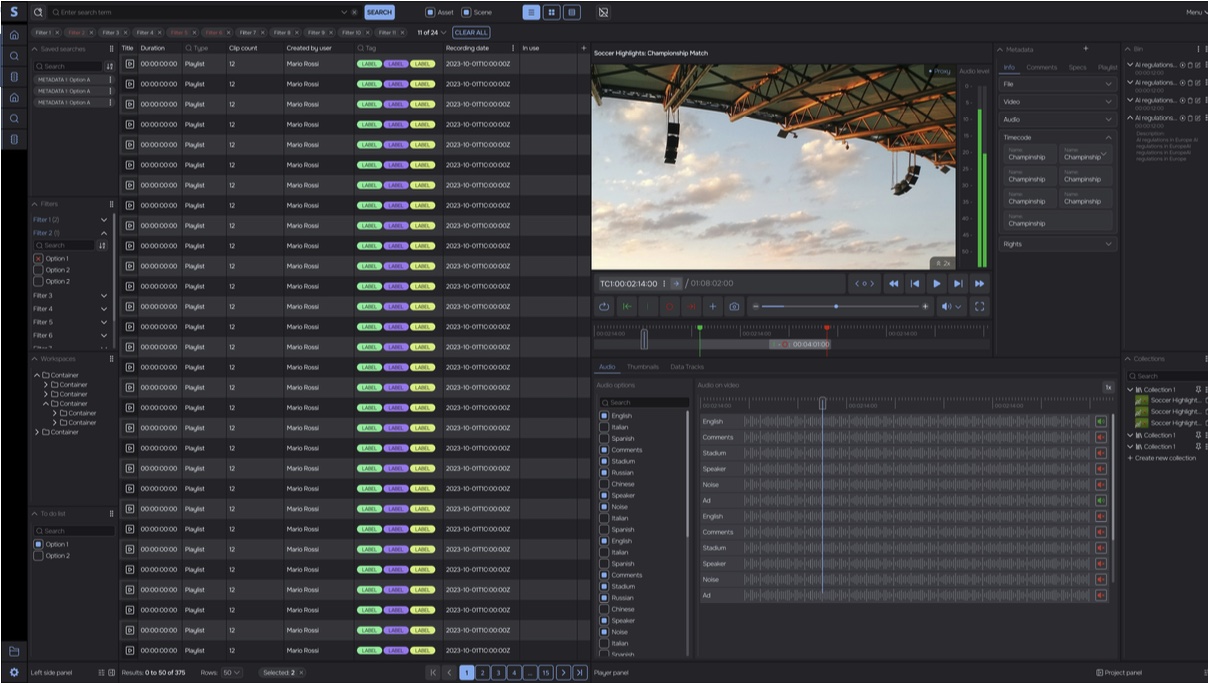Click the red out-point marker on the timeline
Screen dimensions: 1208x683
pyautogui.click(x=827, y=328)
